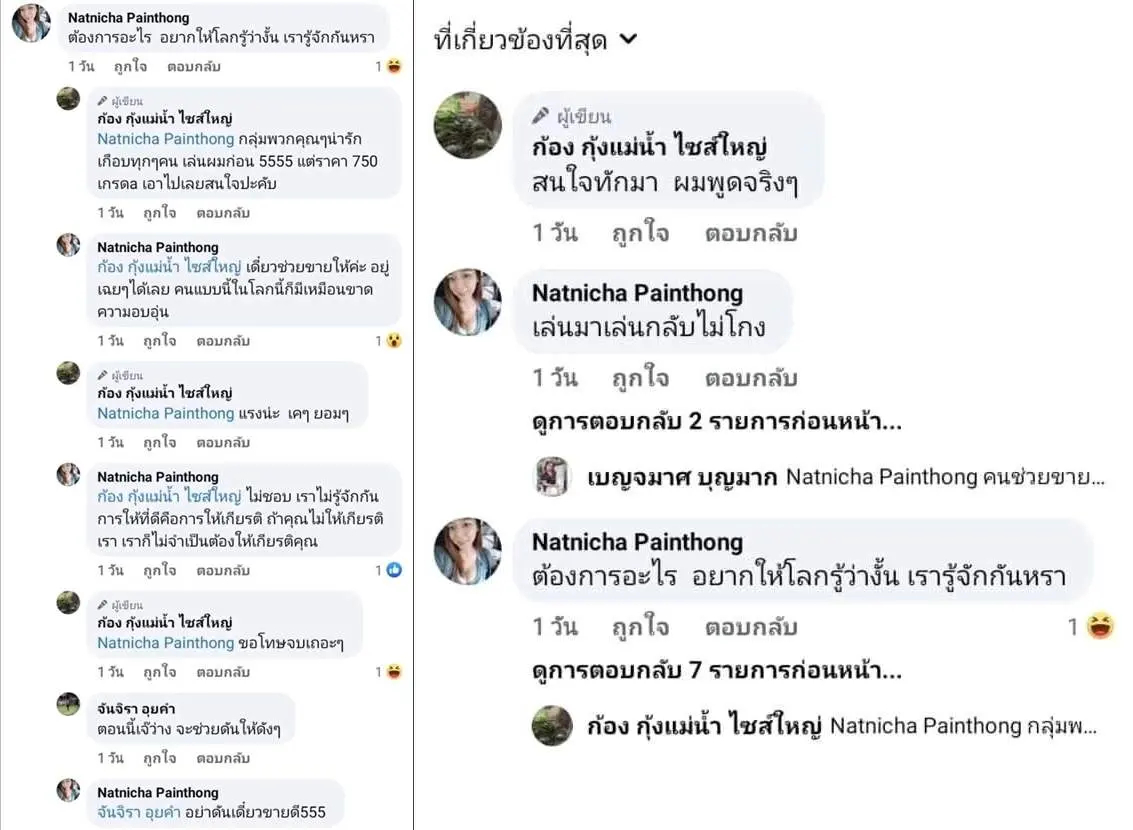This screenshot has height=830, width=1133.
Task: Click the author pencil icon above 'สนใจทักมา ผมพูดจริงๆ'
Action: click(x=541, y=116)
